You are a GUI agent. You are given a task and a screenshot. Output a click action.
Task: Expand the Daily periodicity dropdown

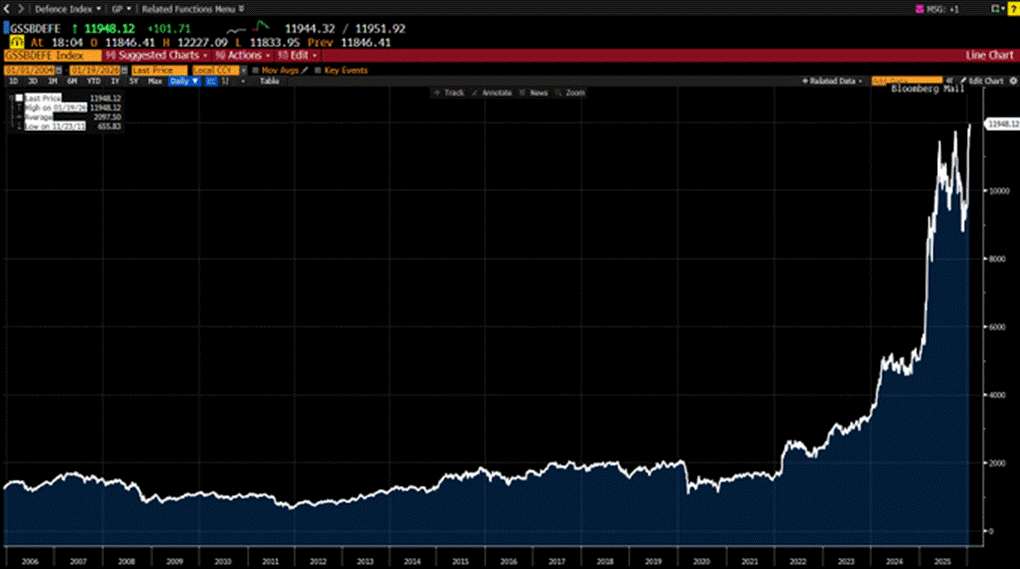[x=185, y=81]
